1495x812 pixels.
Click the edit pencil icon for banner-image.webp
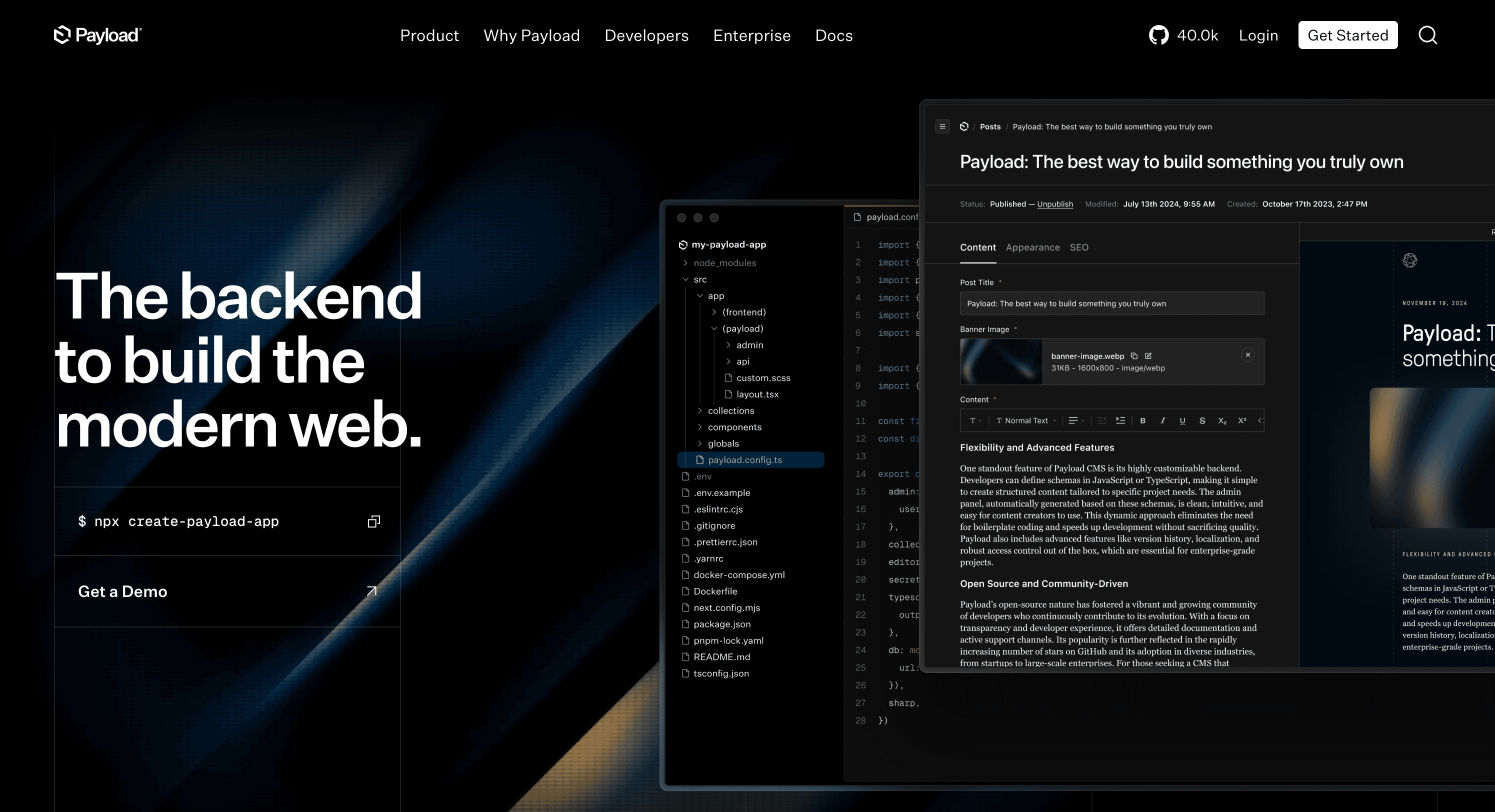pyautogui.click(x=1148, y=356)
